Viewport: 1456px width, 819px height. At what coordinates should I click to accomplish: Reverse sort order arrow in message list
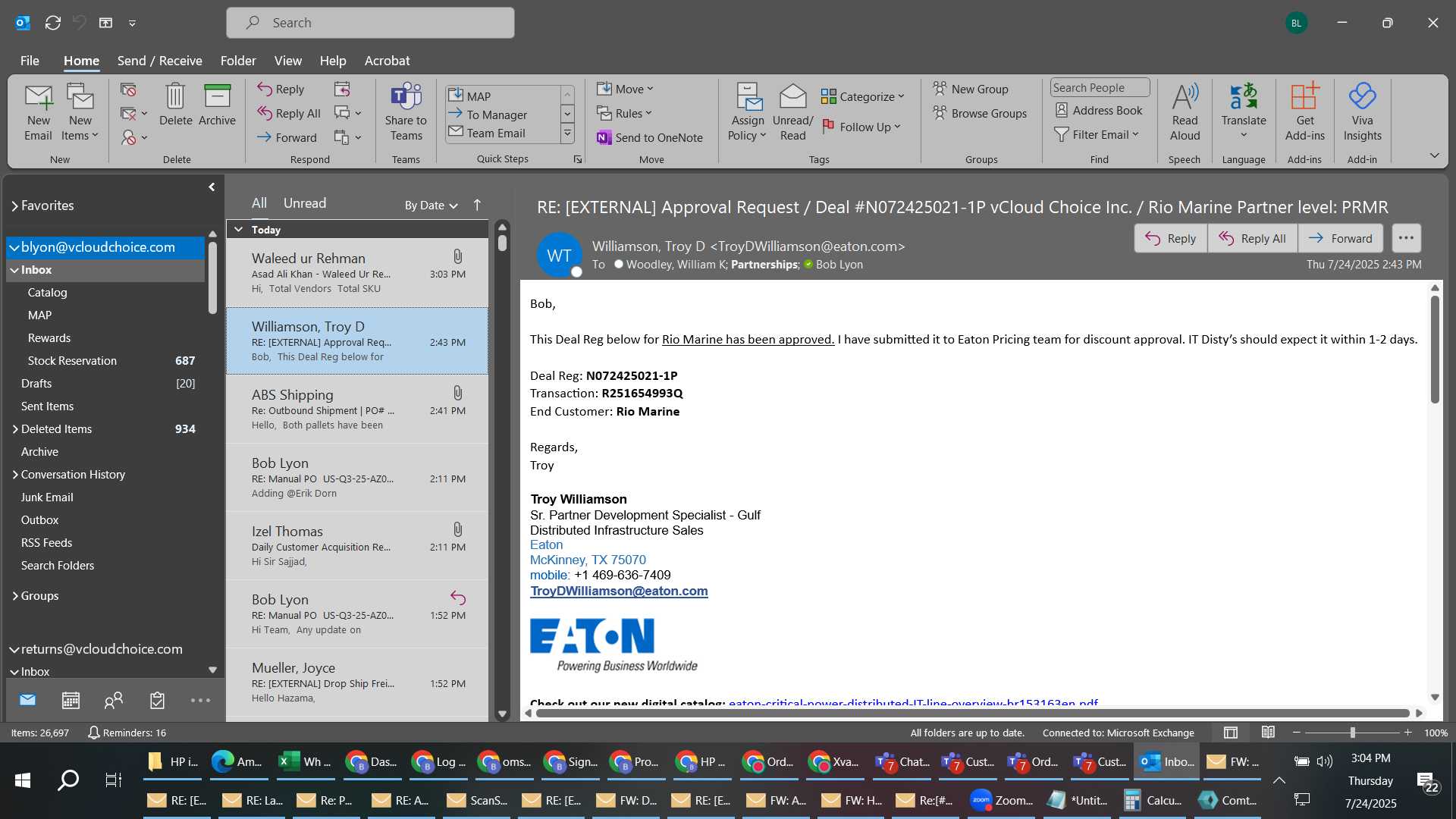[477, 205]
